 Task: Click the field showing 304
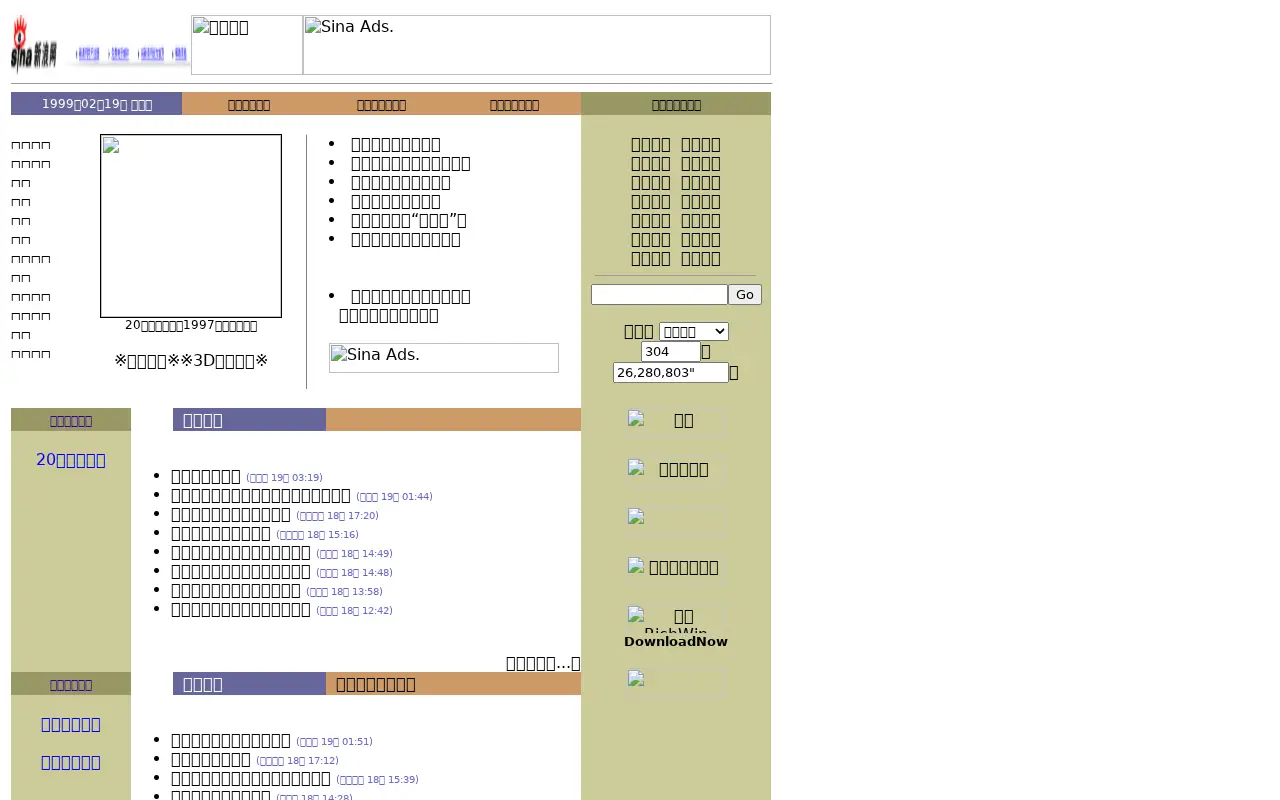(671, 352)
